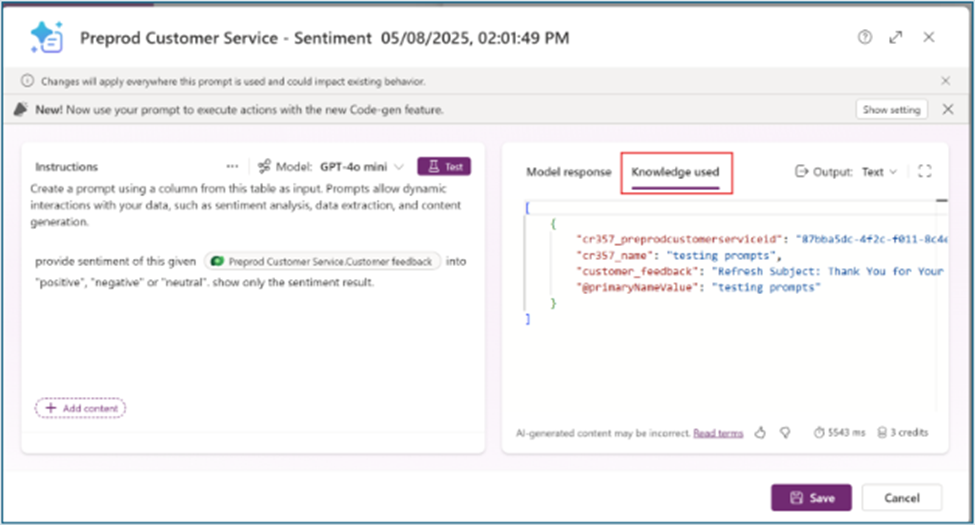The height and width of the screenshot is (525, 975).
Task: Give thumbs up feedback
Action: click(x=760, y=432)
